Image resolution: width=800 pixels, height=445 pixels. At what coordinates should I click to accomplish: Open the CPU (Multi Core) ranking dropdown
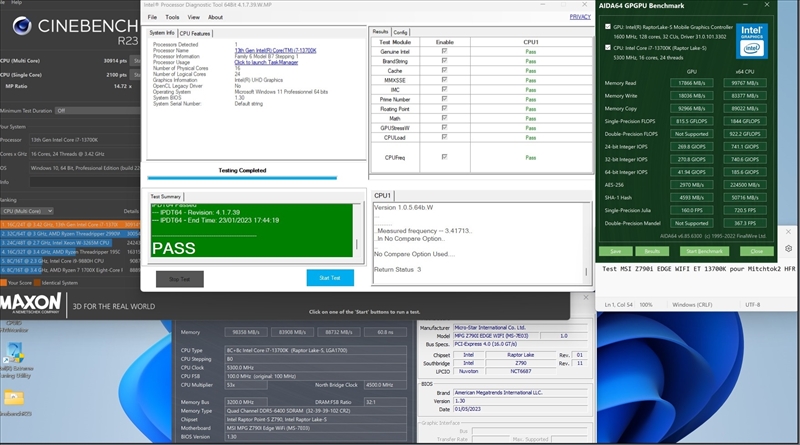pyautogui.click(x=27, y=211)
